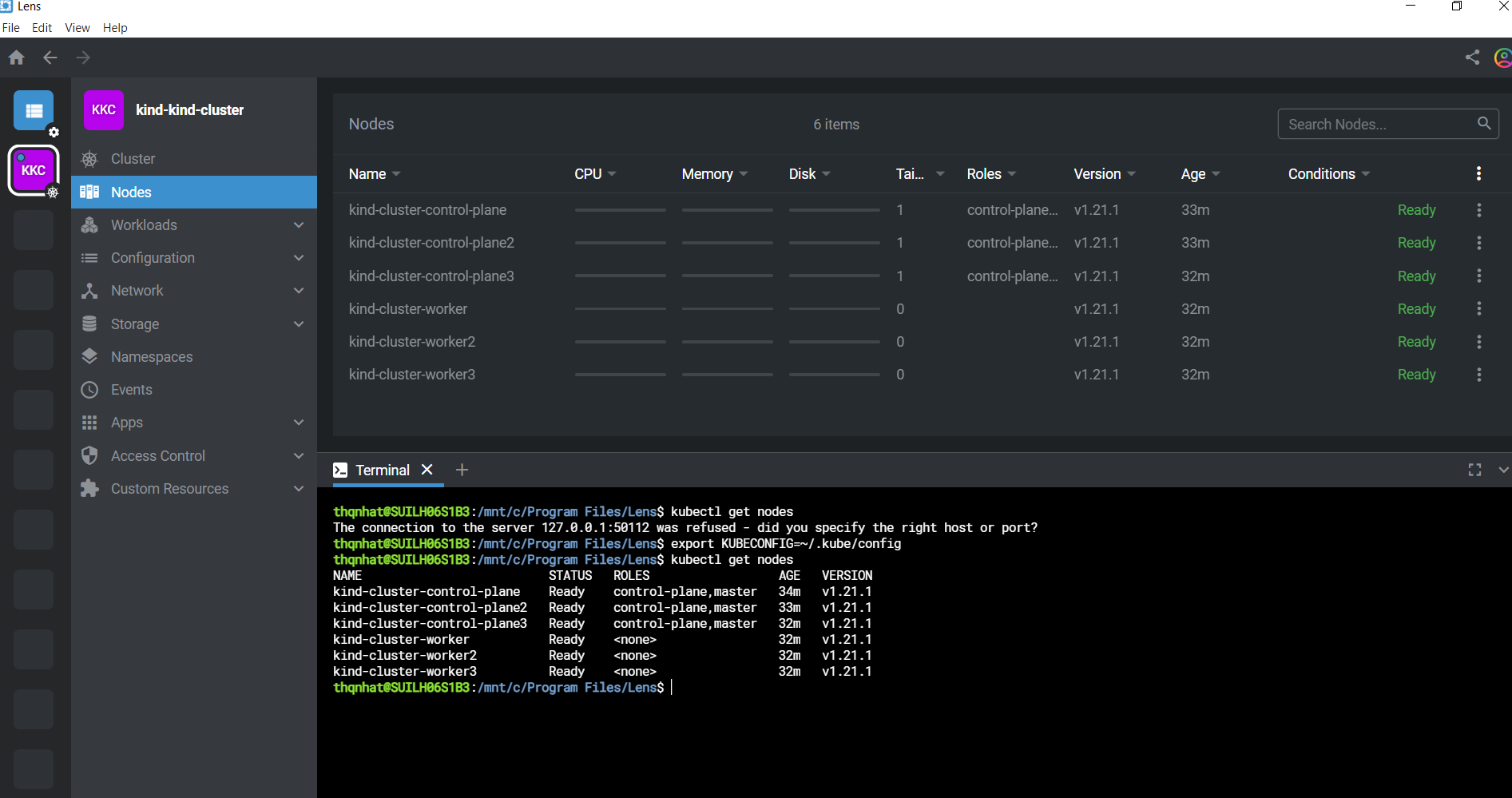This screenshot has height=798, width=1512.
Task: Click the Storage database icon
Action: tap(89, 324)
